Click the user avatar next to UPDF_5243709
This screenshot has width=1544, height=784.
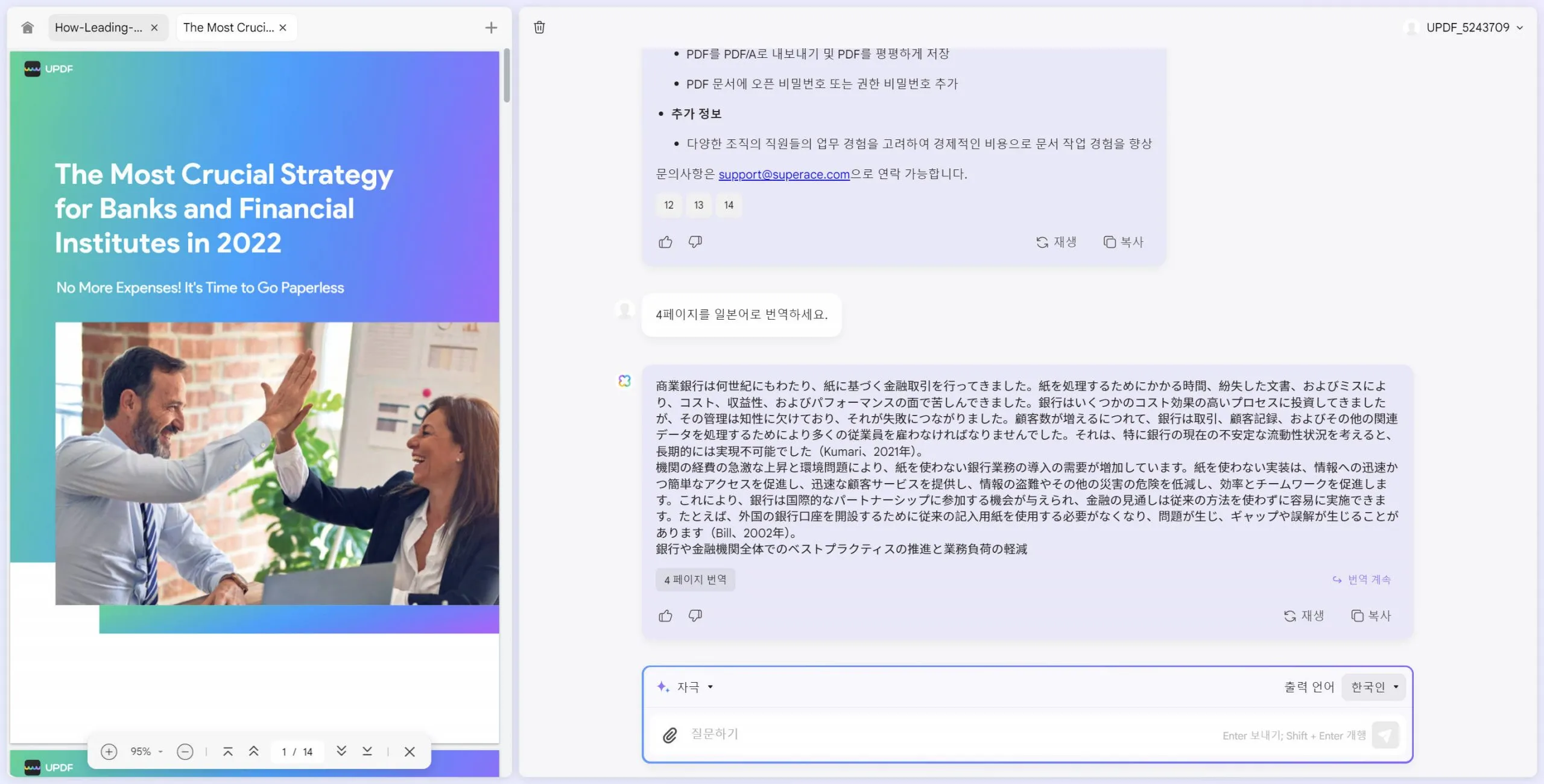(x=1411, y=28)
